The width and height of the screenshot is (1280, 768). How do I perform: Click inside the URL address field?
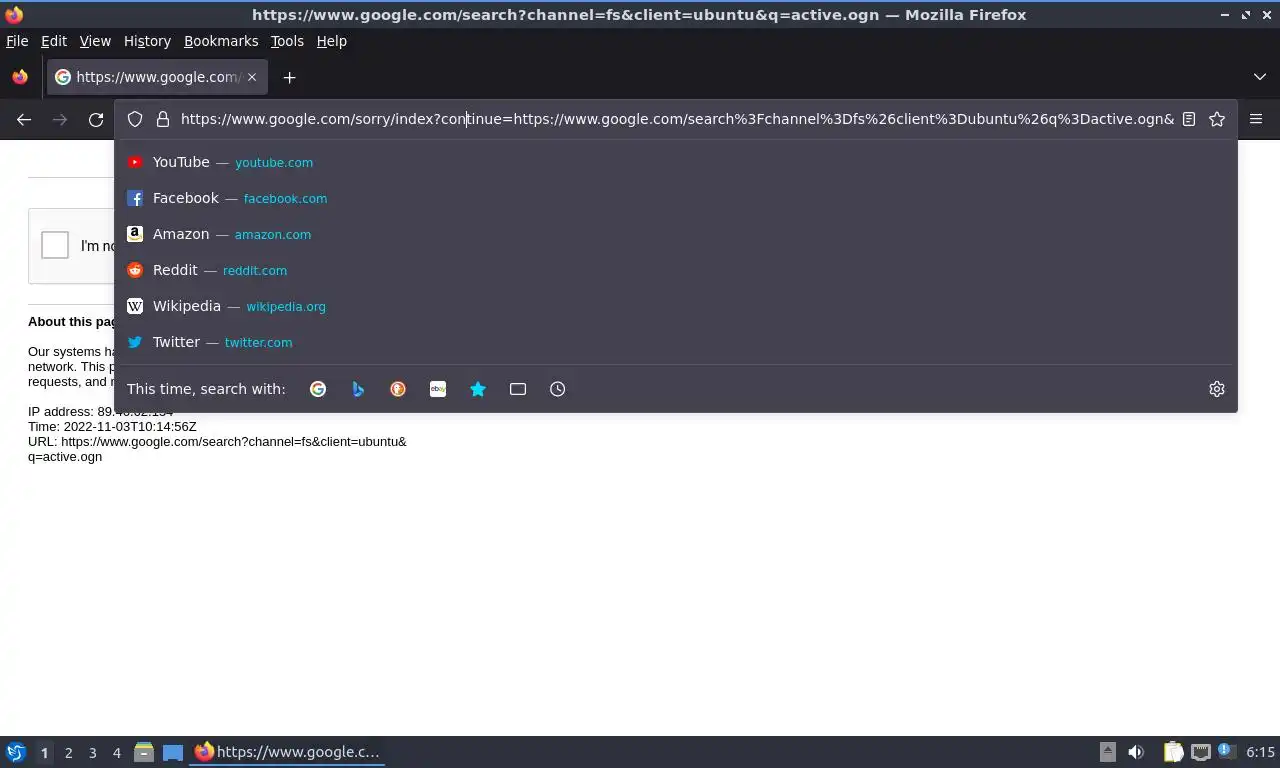[x=677, y=119]
